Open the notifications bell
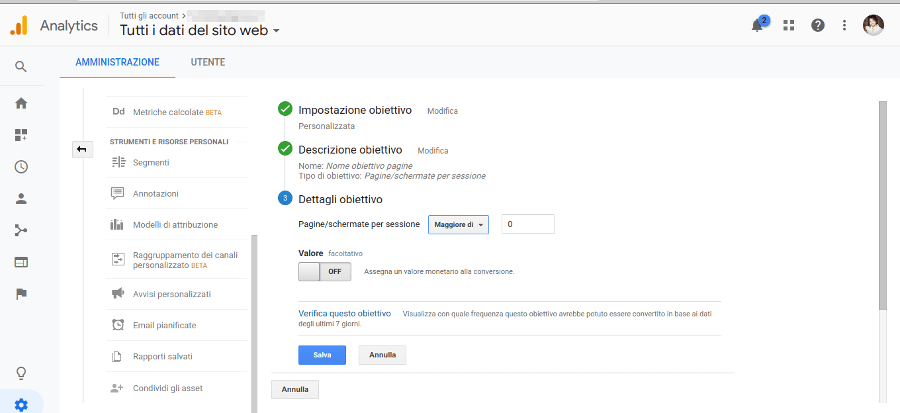 click(757, 25)
